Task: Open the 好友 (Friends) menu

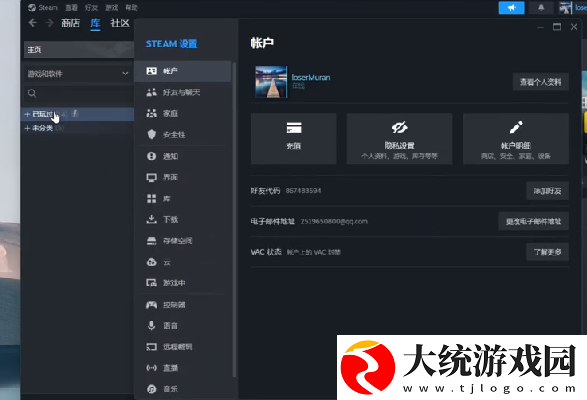Action: coord(91,7)
